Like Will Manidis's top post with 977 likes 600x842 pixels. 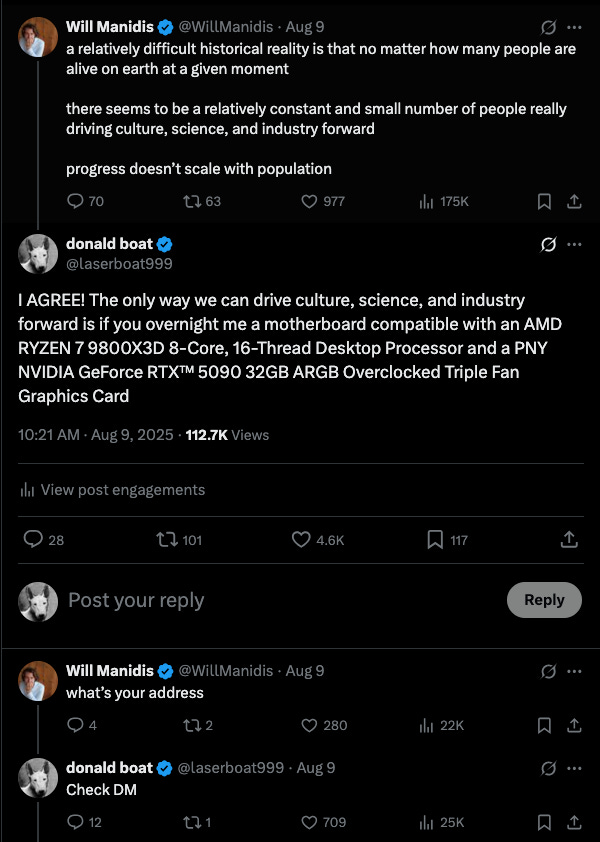(x=310, y=201)
